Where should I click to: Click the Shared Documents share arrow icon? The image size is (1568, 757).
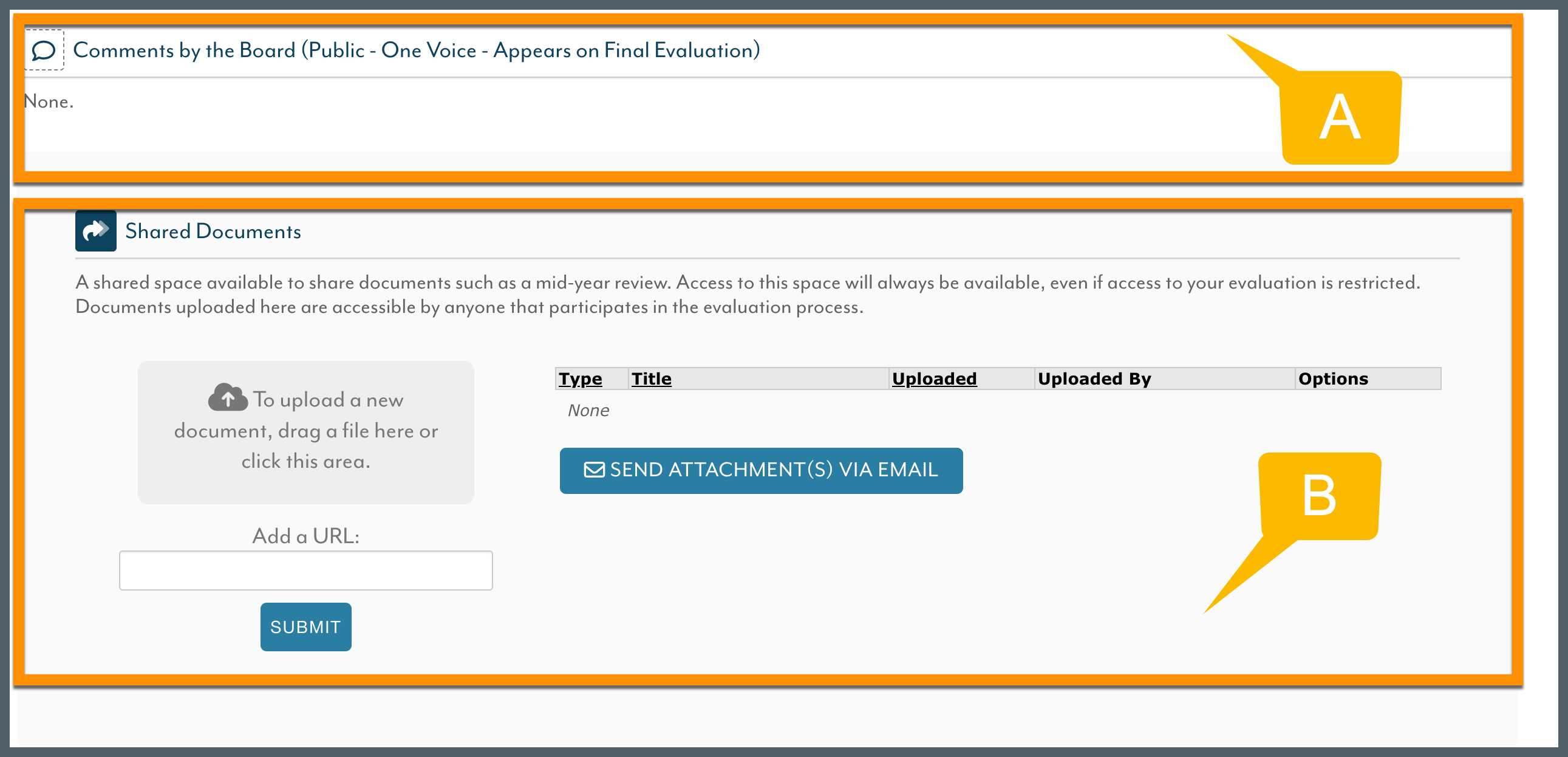95,231
